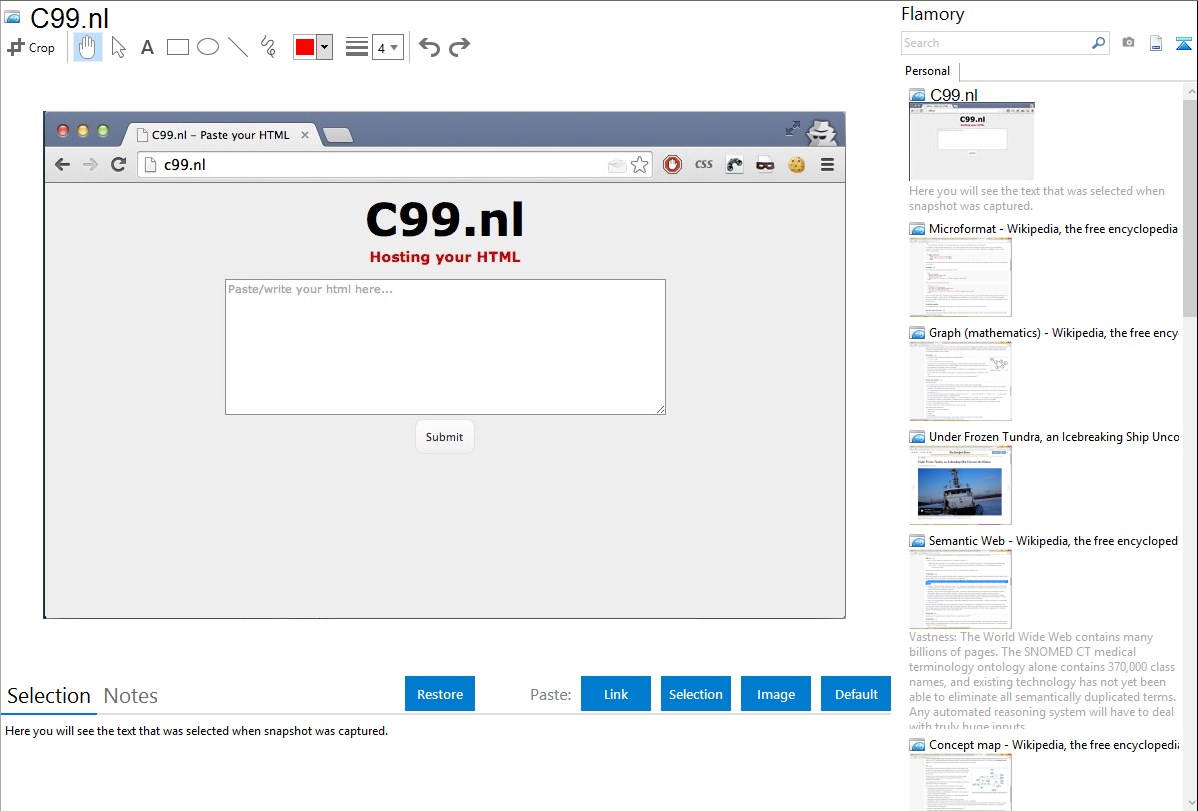Select the rectangle drawing tool
This screenshot has width=1198, height=811.
click(x=177, y=47)
